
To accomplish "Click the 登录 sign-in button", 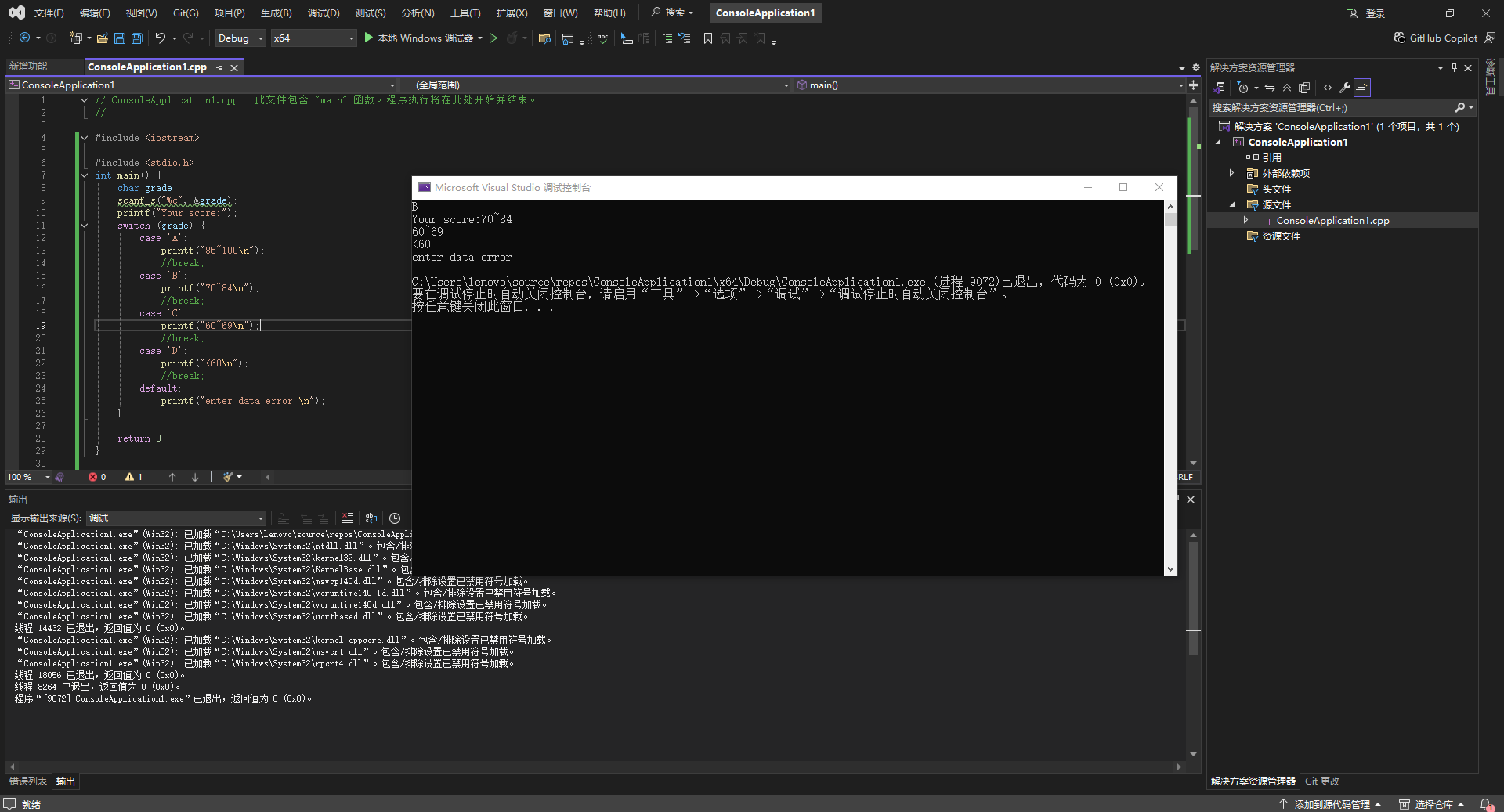I will [x=1367, y=13].
